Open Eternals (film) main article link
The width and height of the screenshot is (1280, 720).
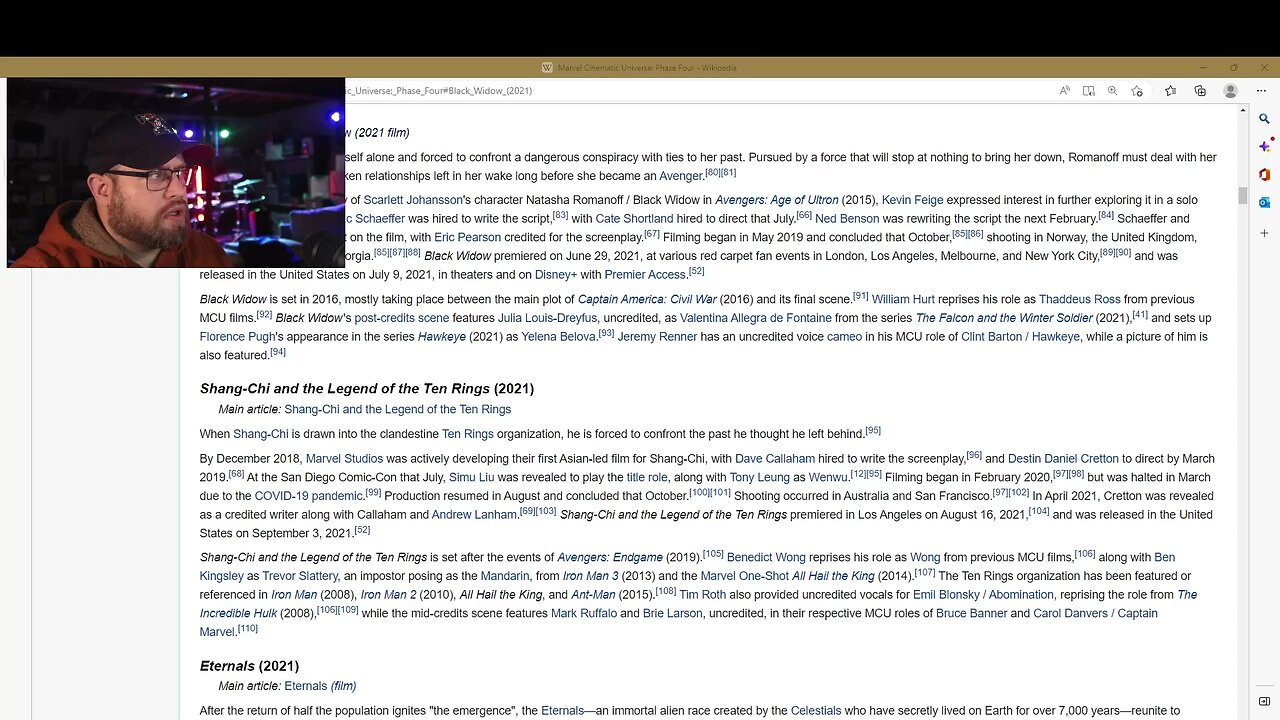320,686
